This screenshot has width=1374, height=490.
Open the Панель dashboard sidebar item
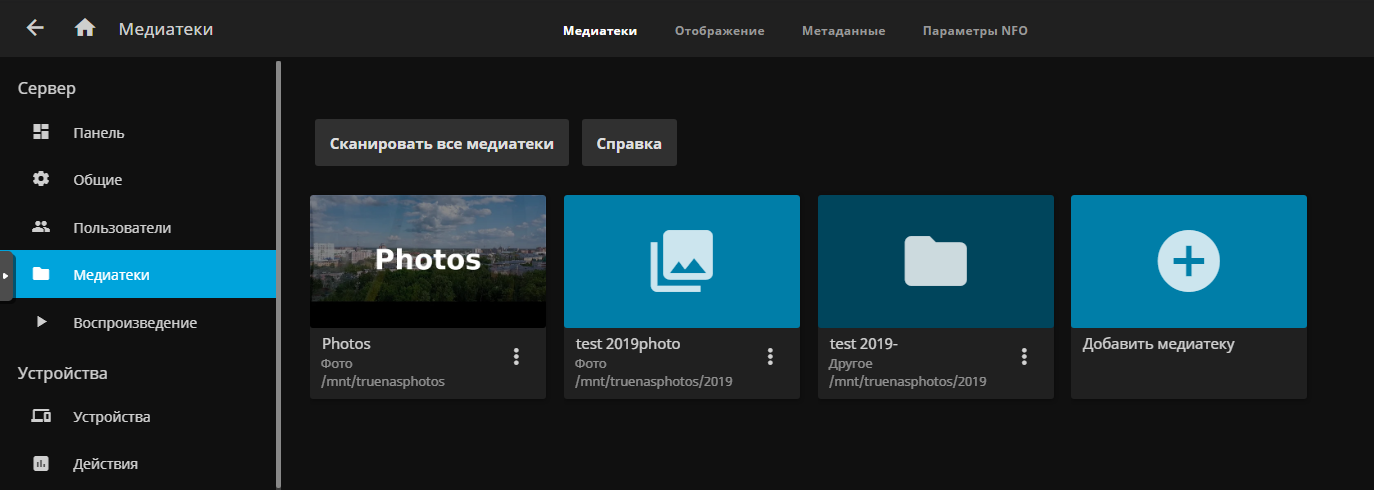tap(98, 133)
